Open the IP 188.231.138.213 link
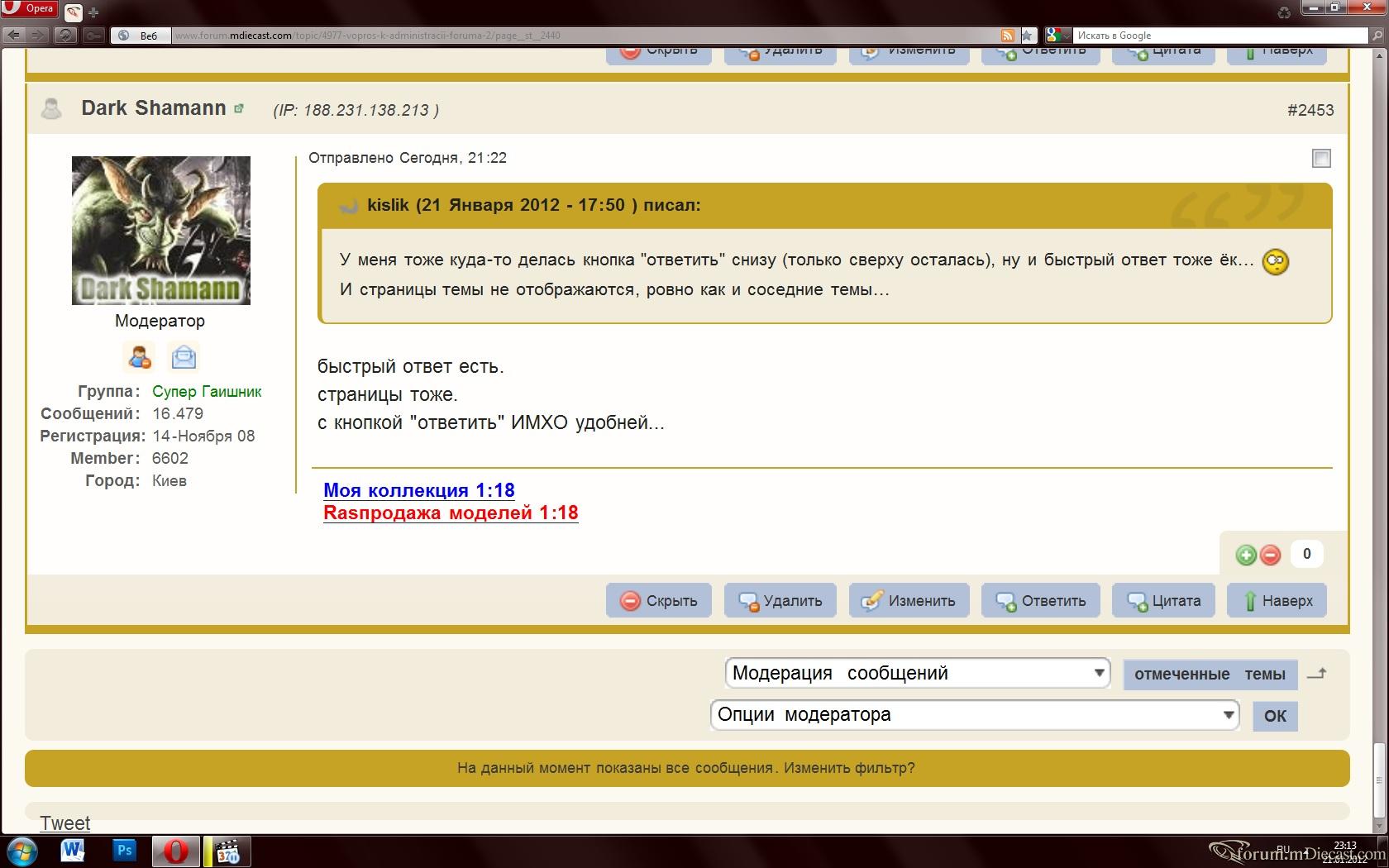This screenshot has width=1389, height=868. click(x=356, y=110)
